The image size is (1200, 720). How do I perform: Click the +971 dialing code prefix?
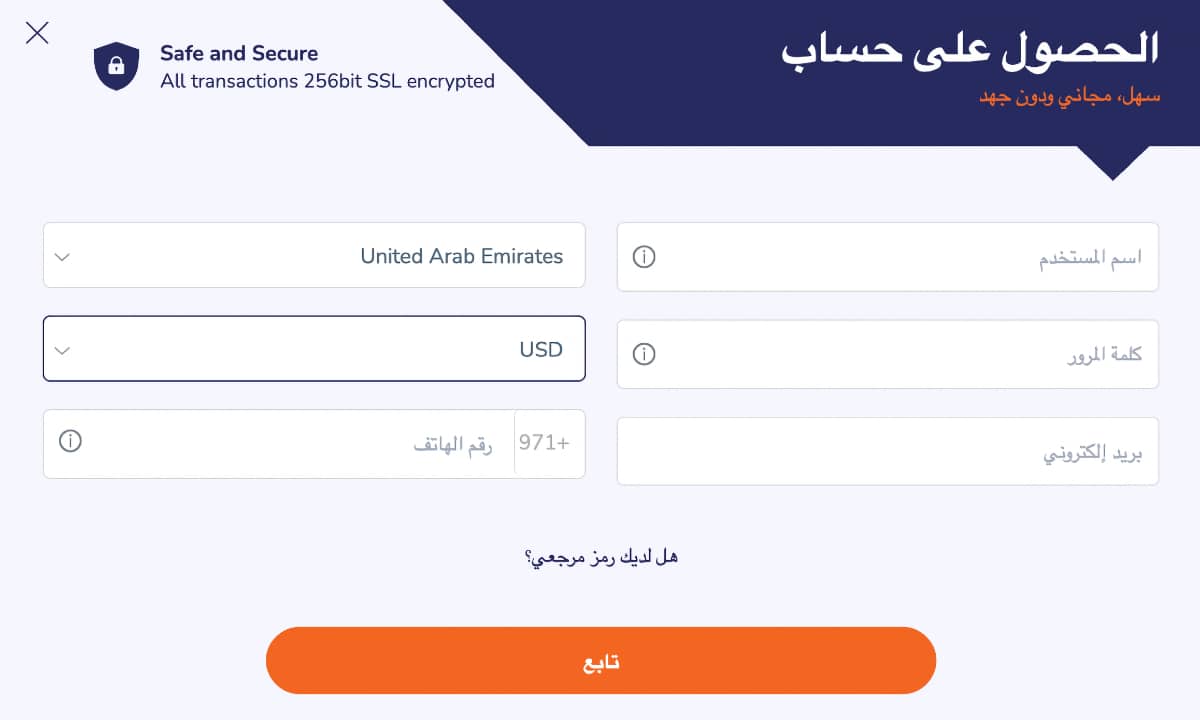tap(544, 443)
